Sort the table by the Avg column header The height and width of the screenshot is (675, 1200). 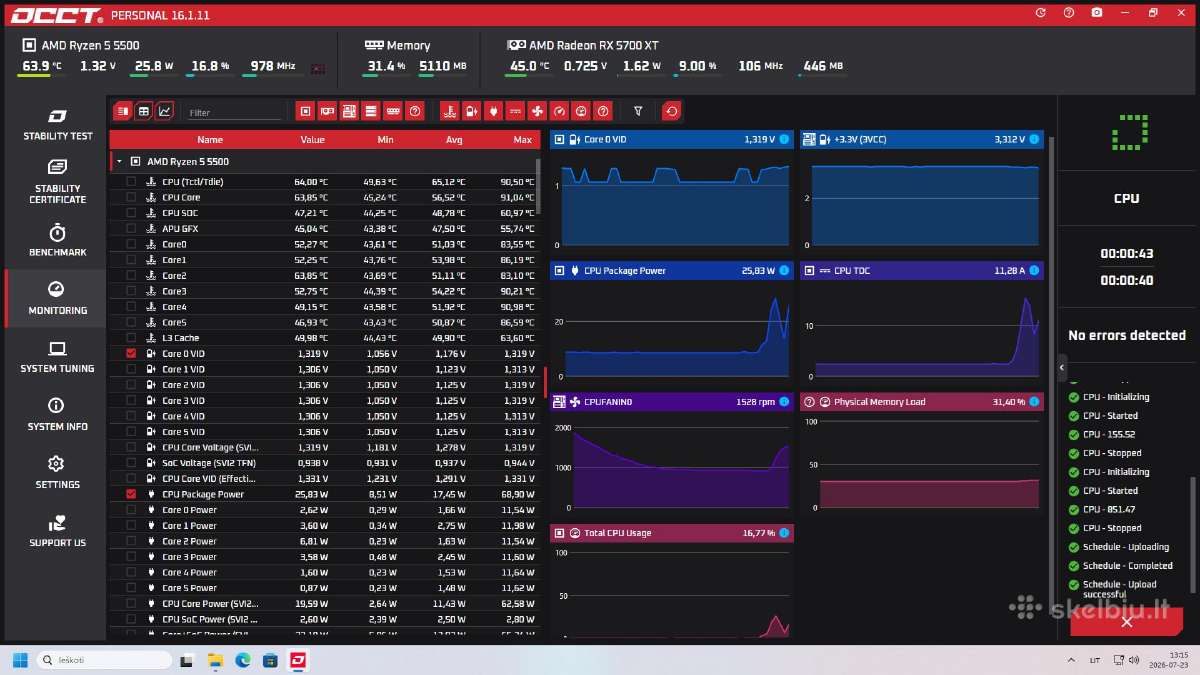(x=454, y=140)
